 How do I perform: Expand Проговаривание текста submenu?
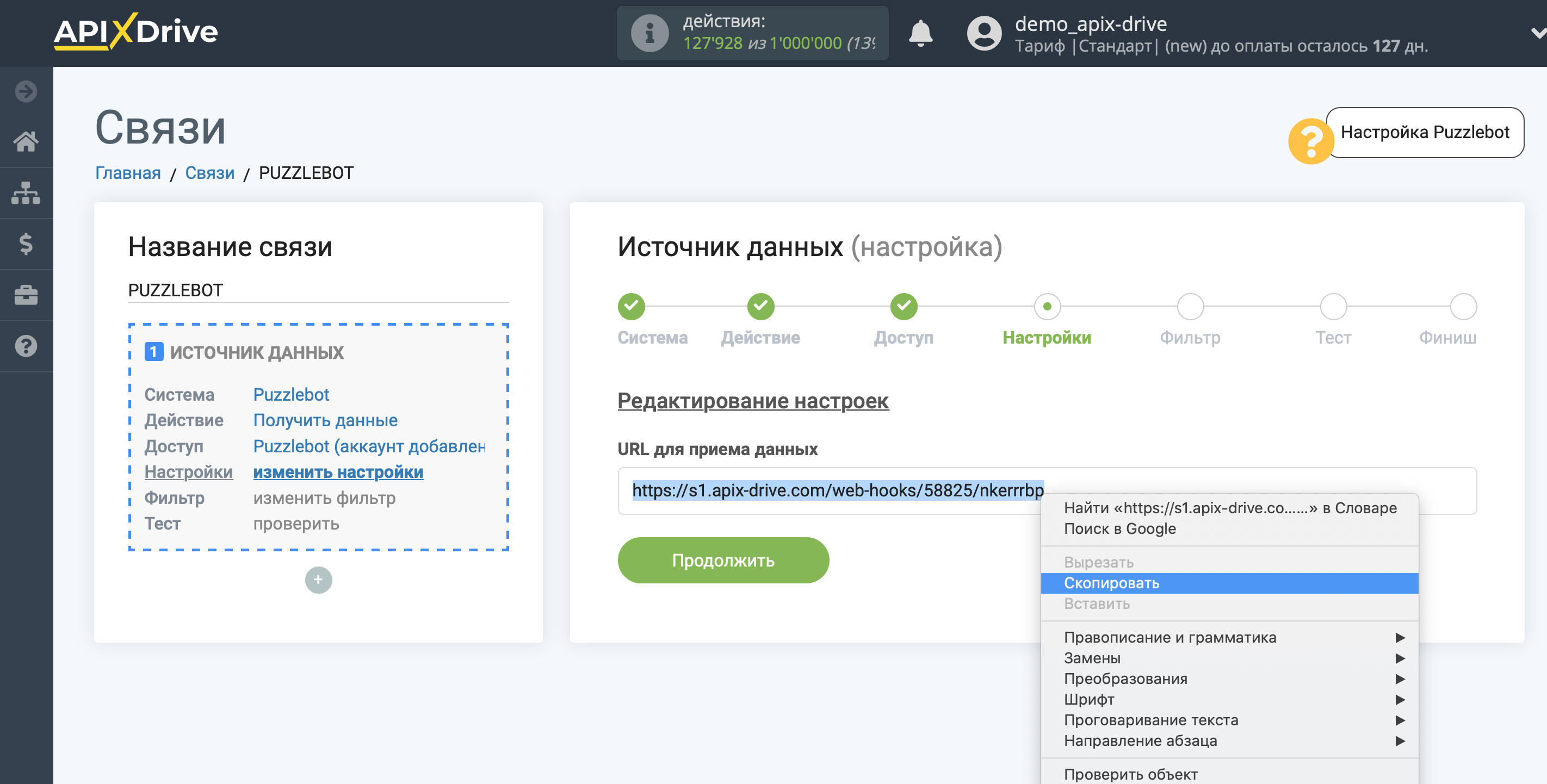click(x=1230, y=720)
